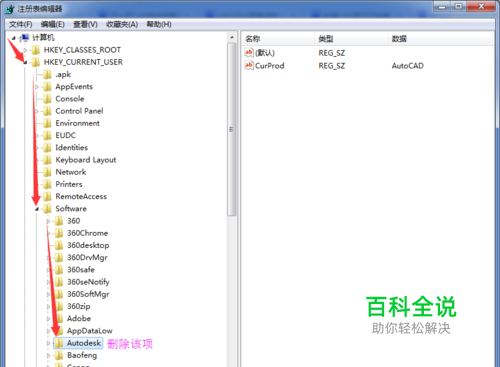Select the CurProd value name
This screenshot has height=367, width=500.
tap(270, 66)
